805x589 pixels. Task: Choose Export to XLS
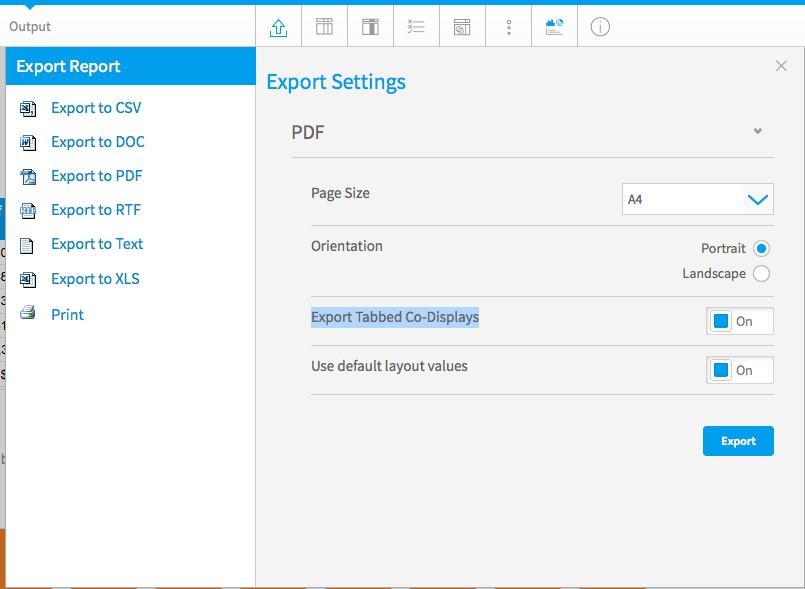[x=95, y=278]
